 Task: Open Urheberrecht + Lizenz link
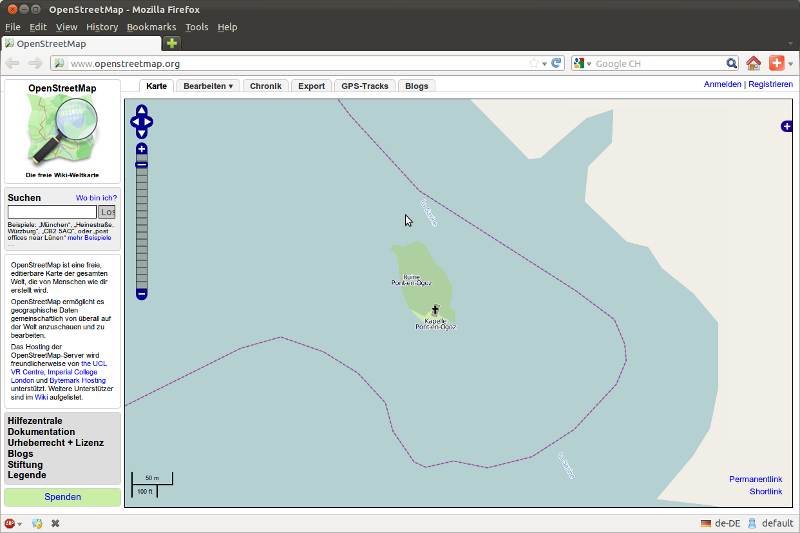tap(56, 443)
